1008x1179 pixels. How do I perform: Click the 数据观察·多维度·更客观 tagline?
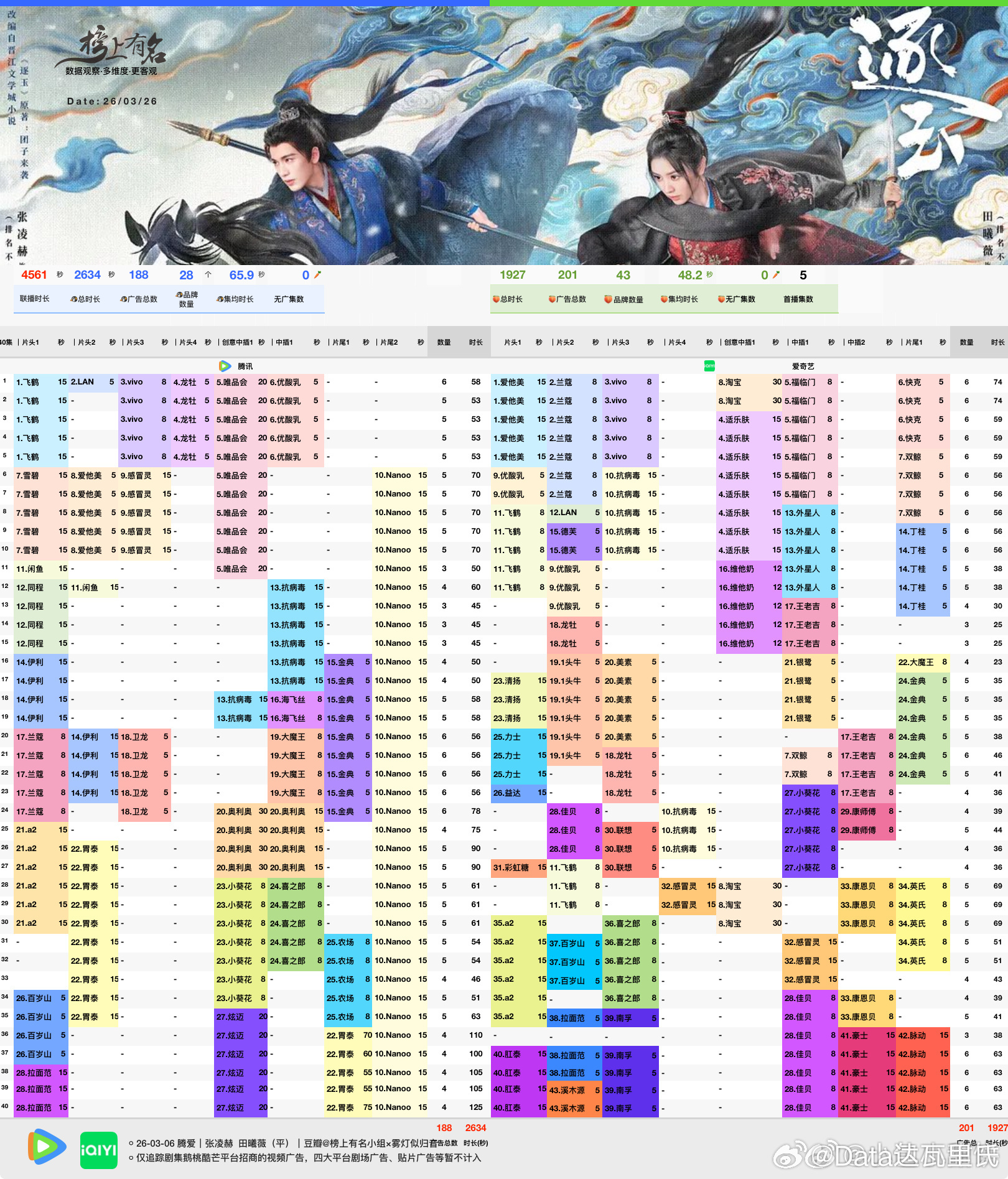111,72
